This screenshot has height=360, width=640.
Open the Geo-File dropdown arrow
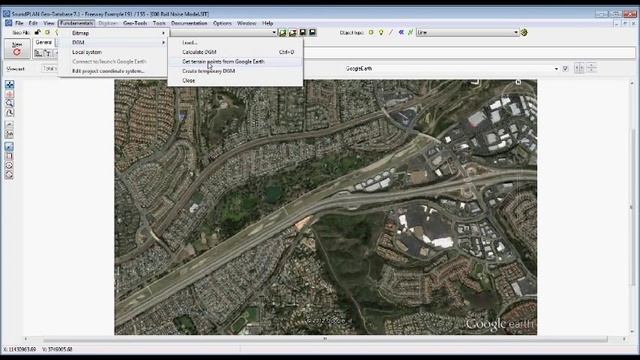pos(274,32)
